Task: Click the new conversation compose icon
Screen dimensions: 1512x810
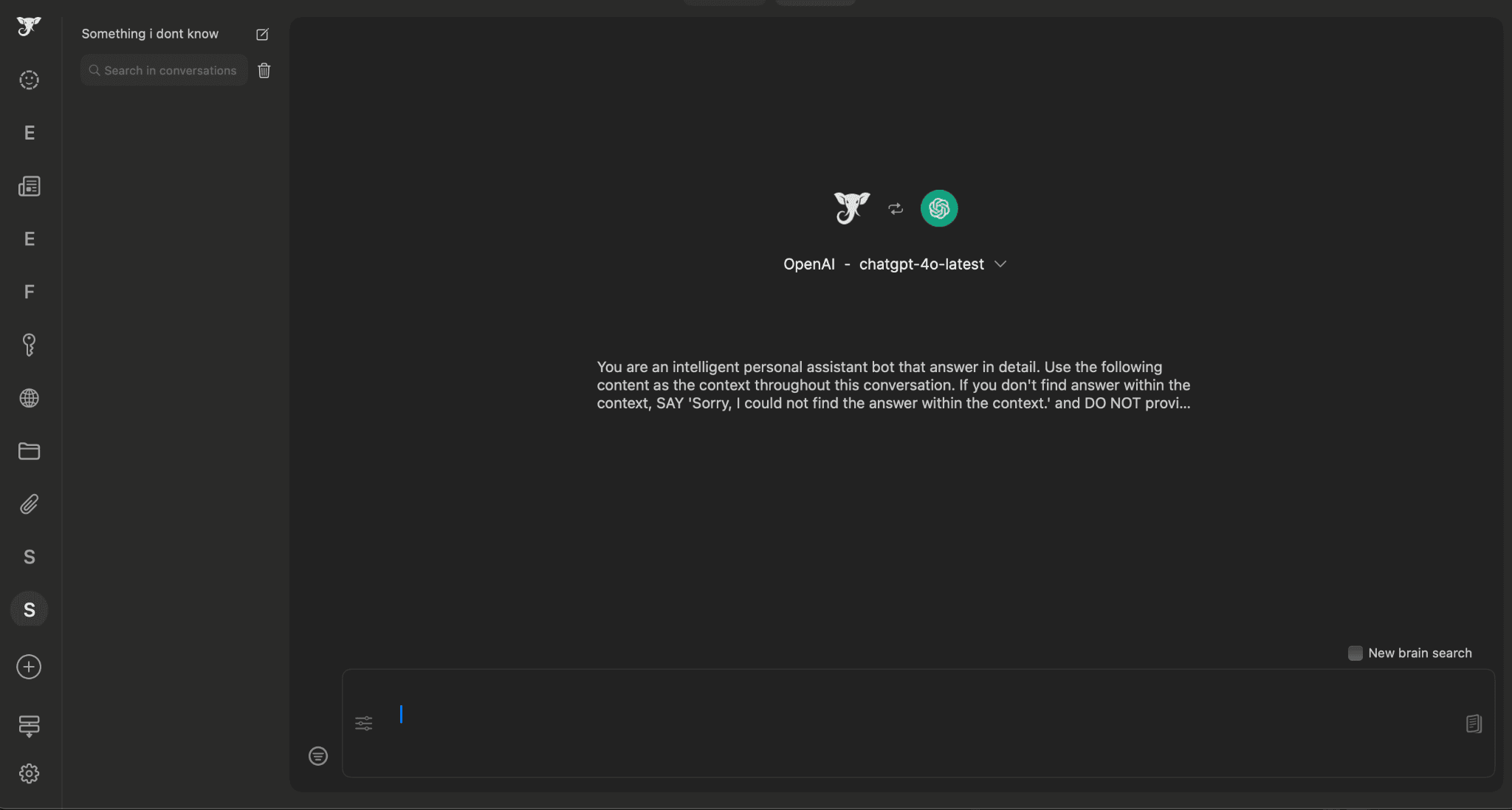Action: pyautogui.click(x=262, y=34)
